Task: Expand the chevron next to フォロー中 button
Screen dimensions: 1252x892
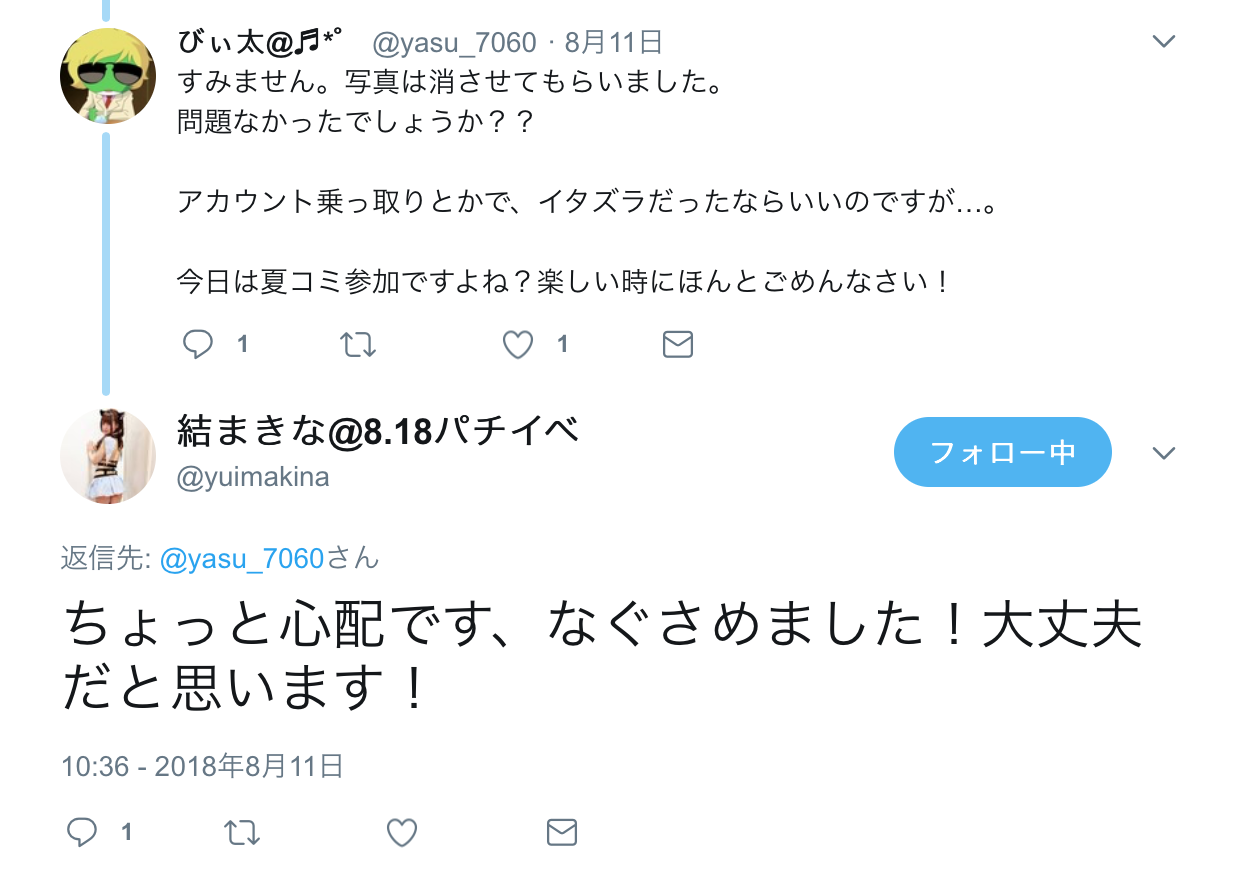Action: click(1163, 453)
